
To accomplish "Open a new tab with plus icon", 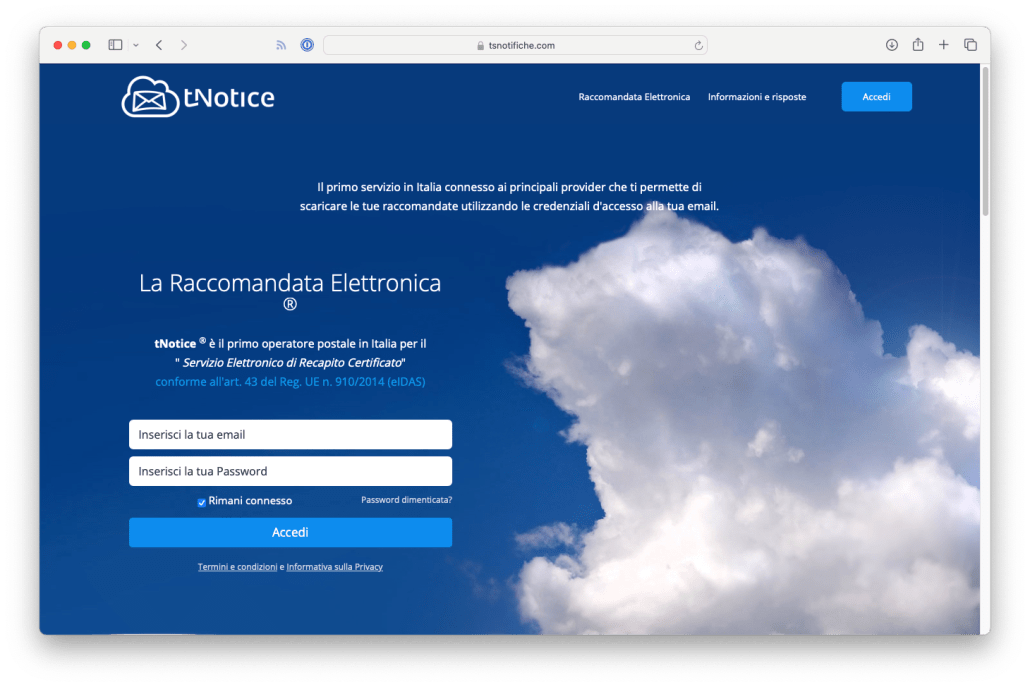I will [943, 45].
